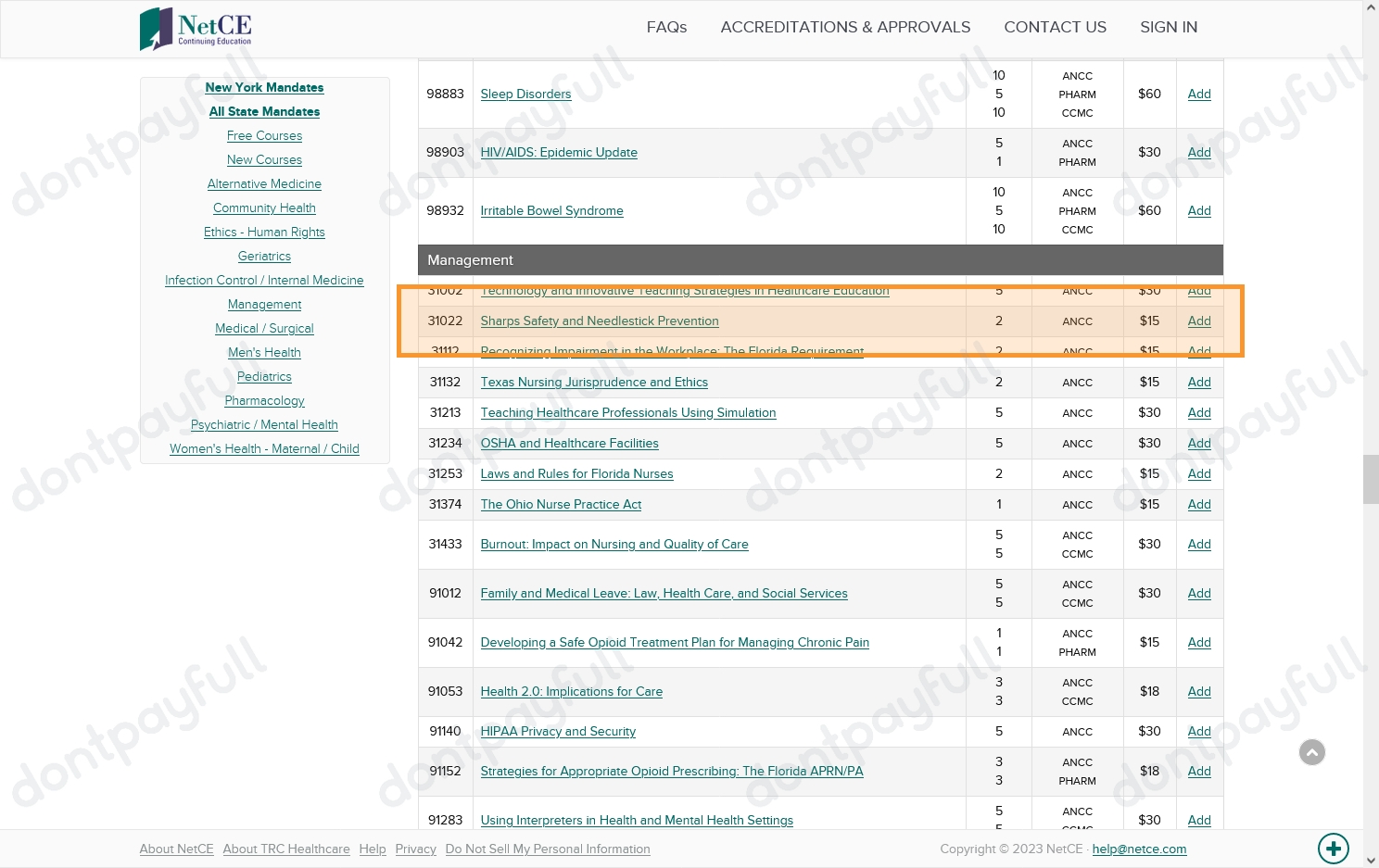This screenshot has width=1379, height=868.
Task: Click help@netce.com email link
Action: [1138, 849]
